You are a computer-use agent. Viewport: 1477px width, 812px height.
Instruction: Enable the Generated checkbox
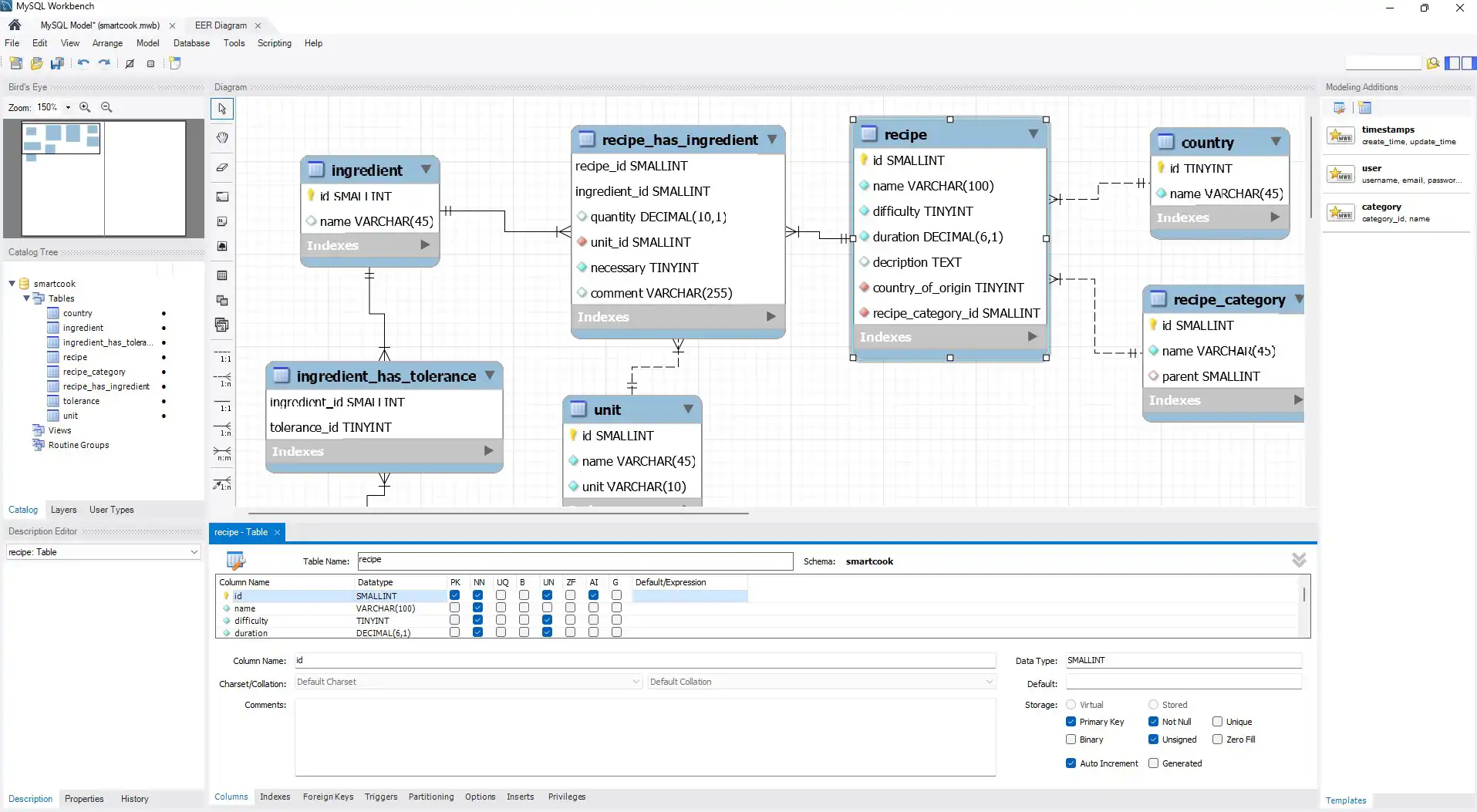tap(1153, 763)
